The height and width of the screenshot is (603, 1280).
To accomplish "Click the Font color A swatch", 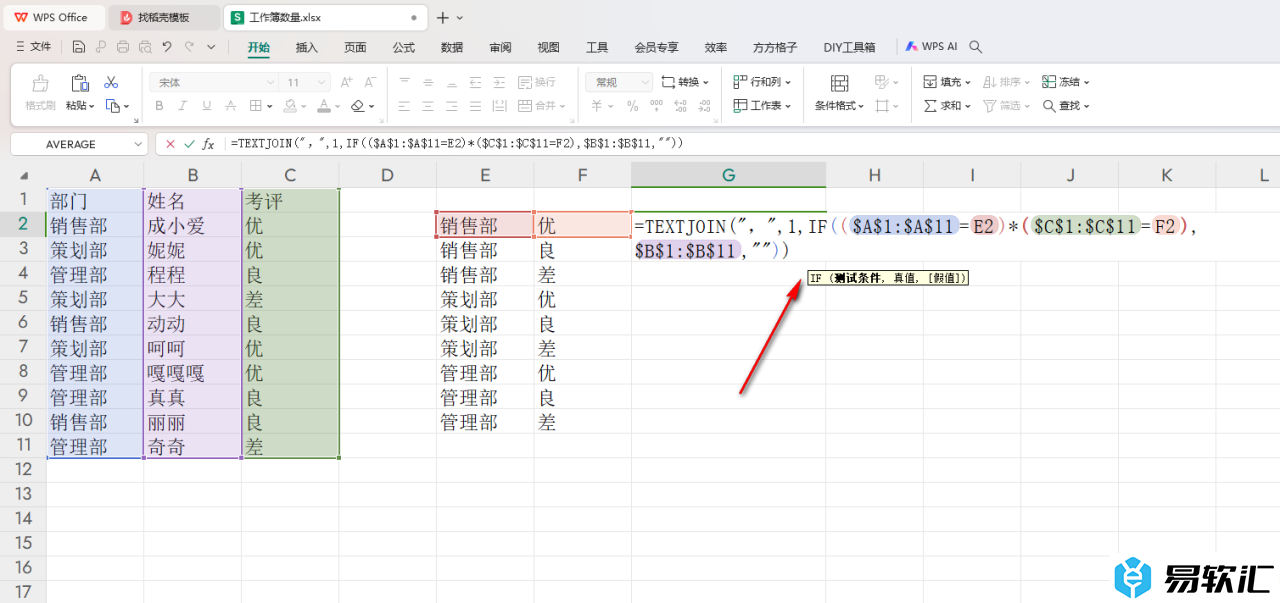I will [x=323, y=106].
